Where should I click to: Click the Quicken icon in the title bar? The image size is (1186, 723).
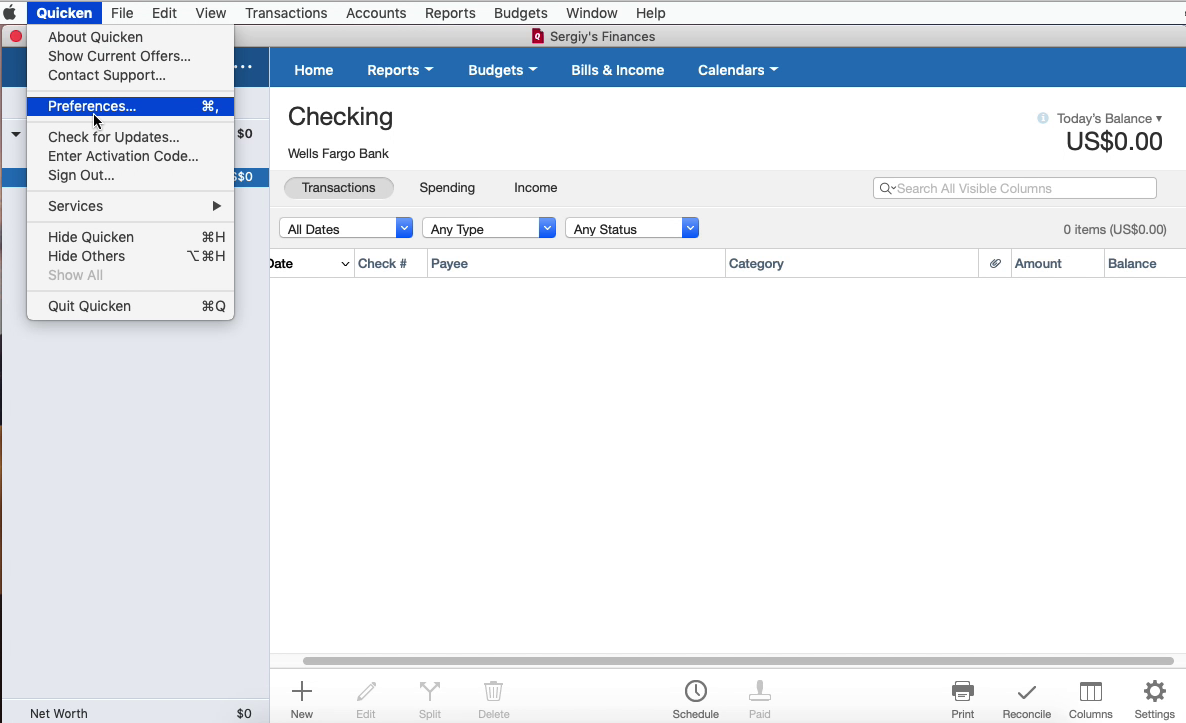538,36
